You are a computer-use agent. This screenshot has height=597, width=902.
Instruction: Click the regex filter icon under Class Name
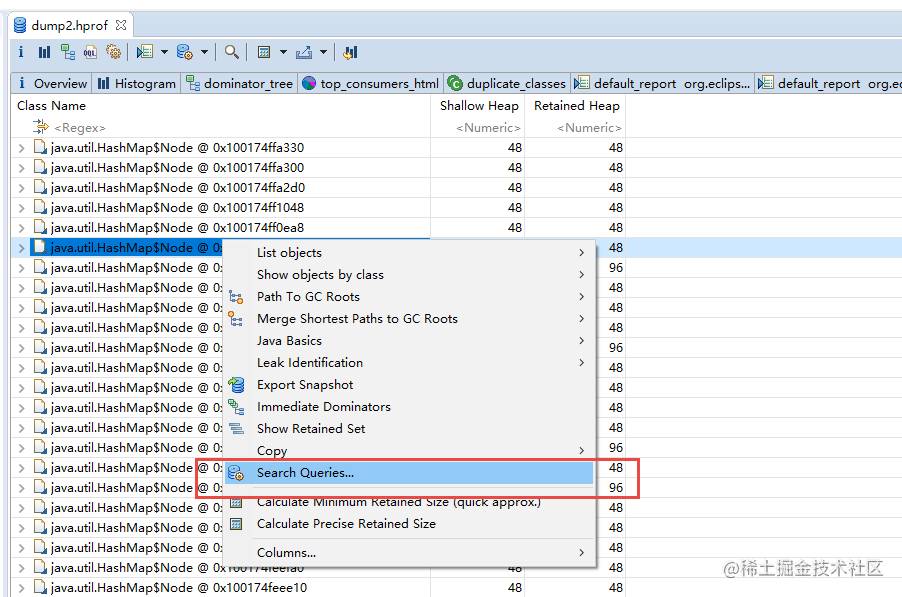[x=41, y=127]
